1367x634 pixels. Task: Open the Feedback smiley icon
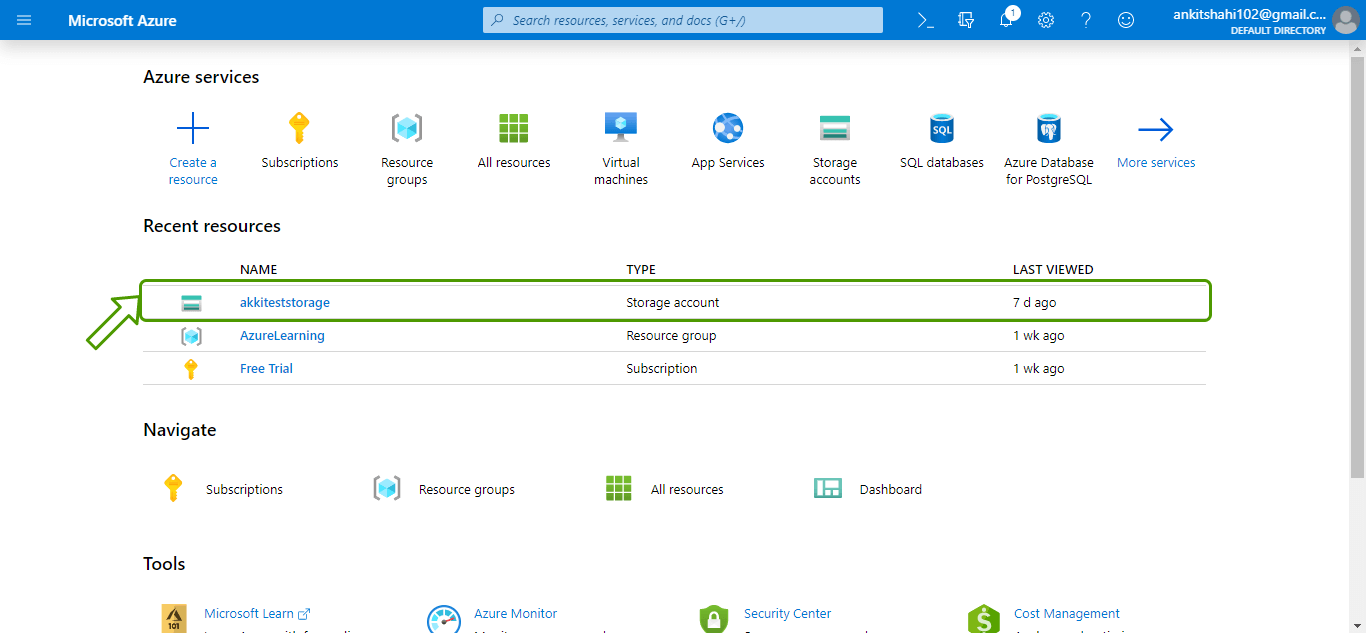point(1126,20)
